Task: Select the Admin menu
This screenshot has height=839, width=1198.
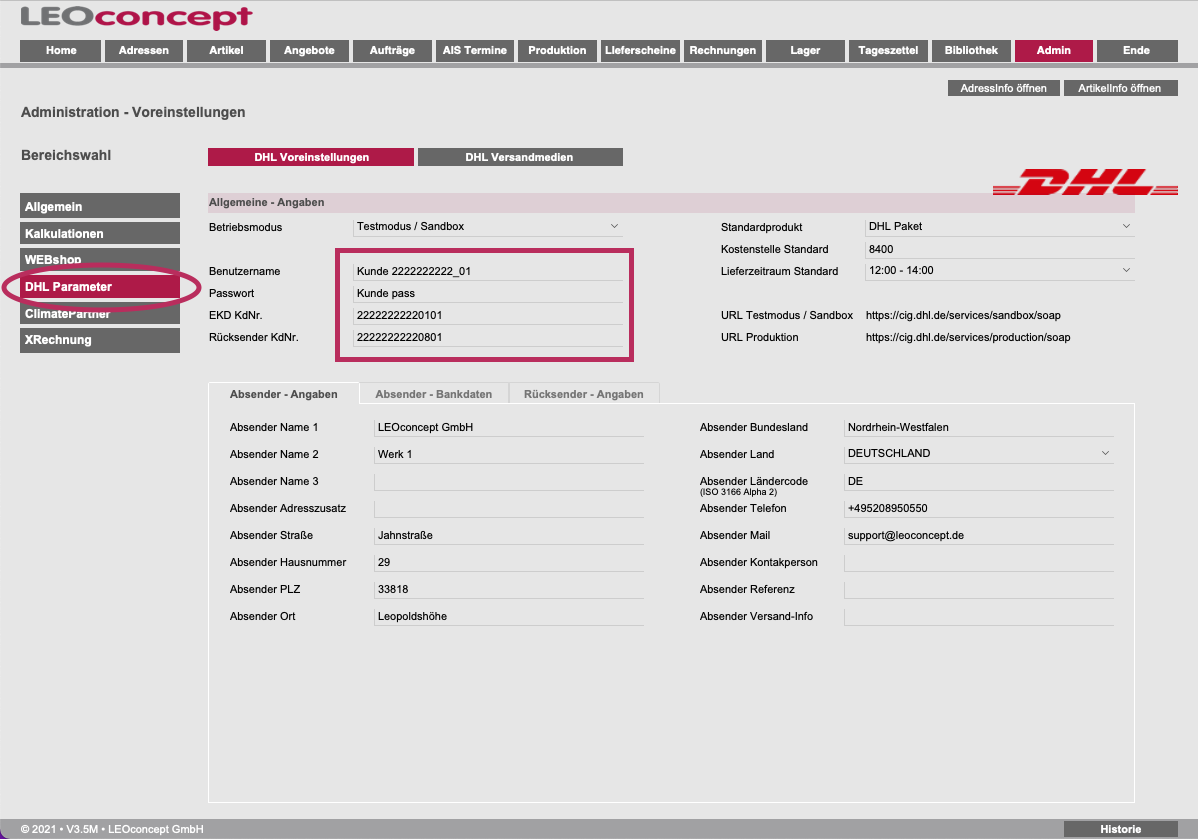Action: pos(1054,50)
